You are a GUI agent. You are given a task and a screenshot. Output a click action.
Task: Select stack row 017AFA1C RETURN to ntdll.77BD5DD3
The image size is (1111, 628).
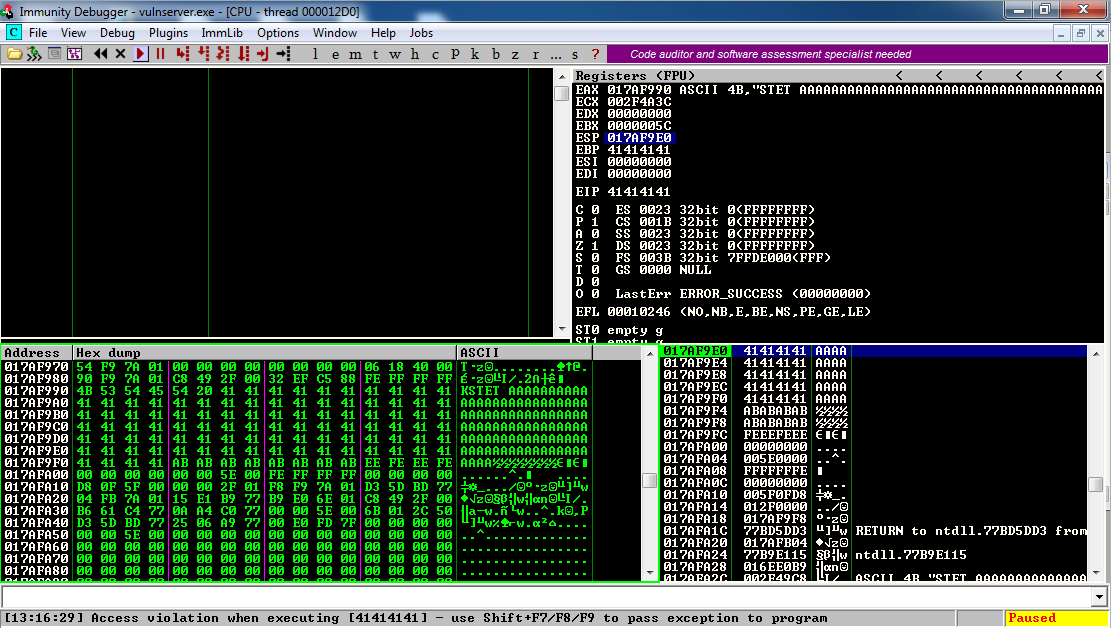point(874,531)
